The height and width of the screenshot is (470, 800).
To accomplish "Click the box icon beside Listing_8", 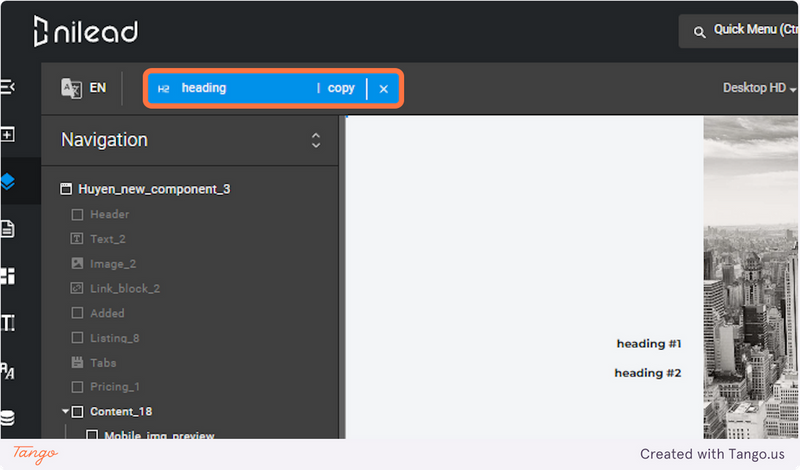I will click(77, 337).
